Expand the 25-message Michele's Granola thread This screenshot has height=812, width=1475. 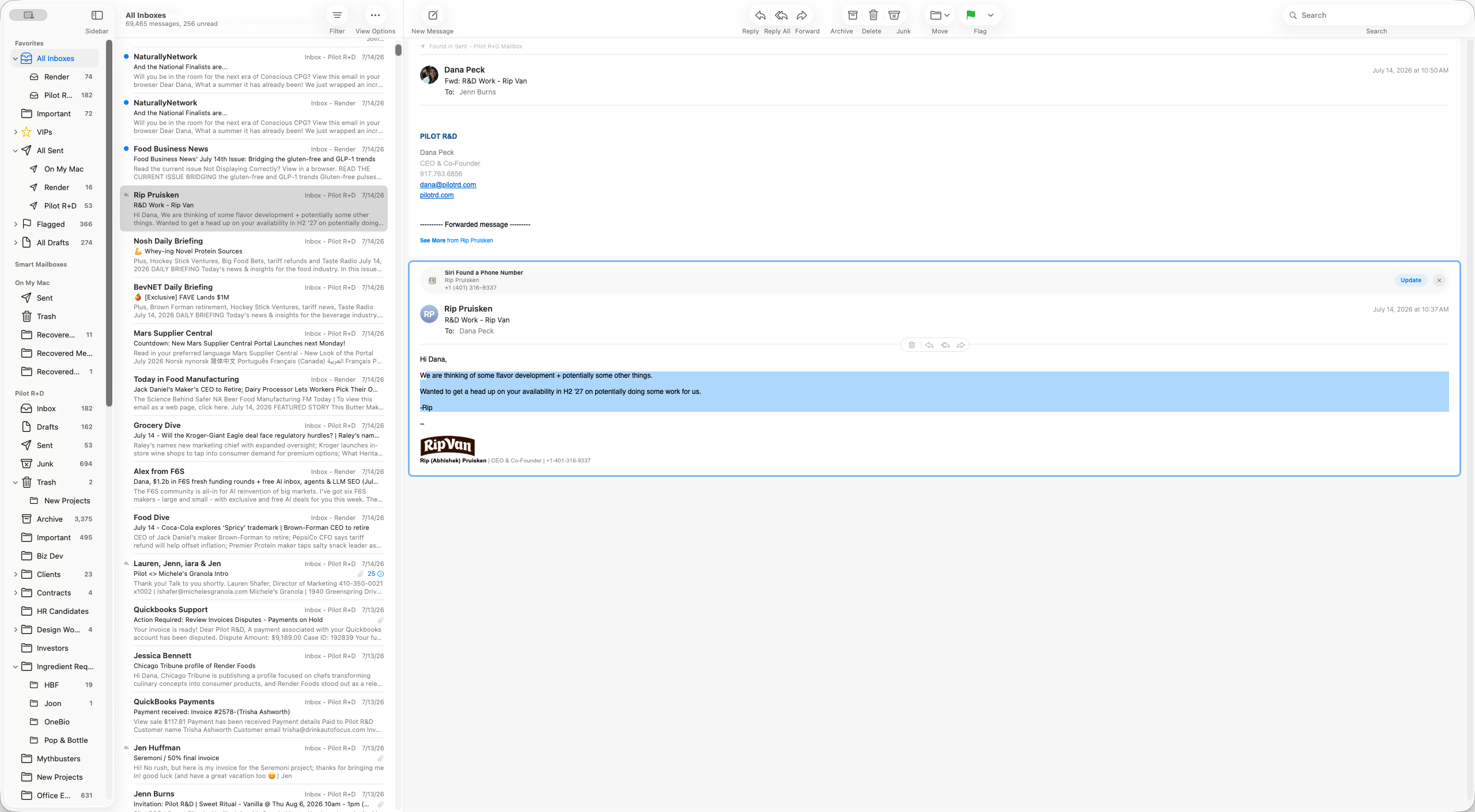click(376, 574)
